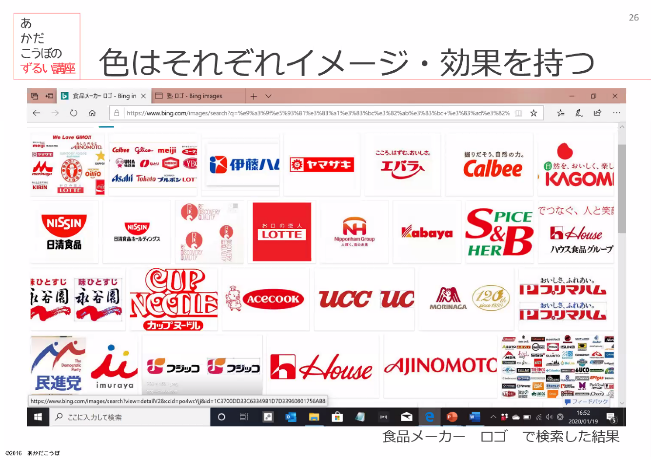Open the Calbee logo image
The width and height of the screenshot is (651, 460).
click(489, 165)
